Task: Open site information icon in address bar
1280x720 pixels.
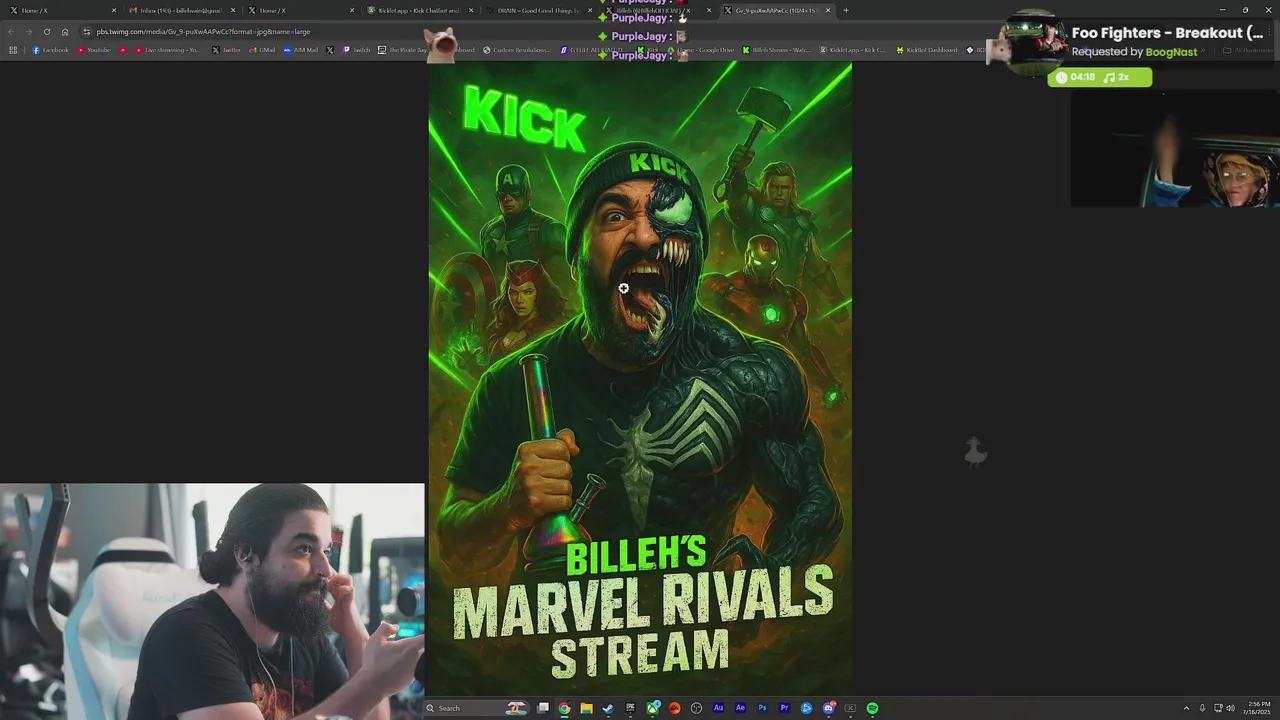Action: [87, 31]
